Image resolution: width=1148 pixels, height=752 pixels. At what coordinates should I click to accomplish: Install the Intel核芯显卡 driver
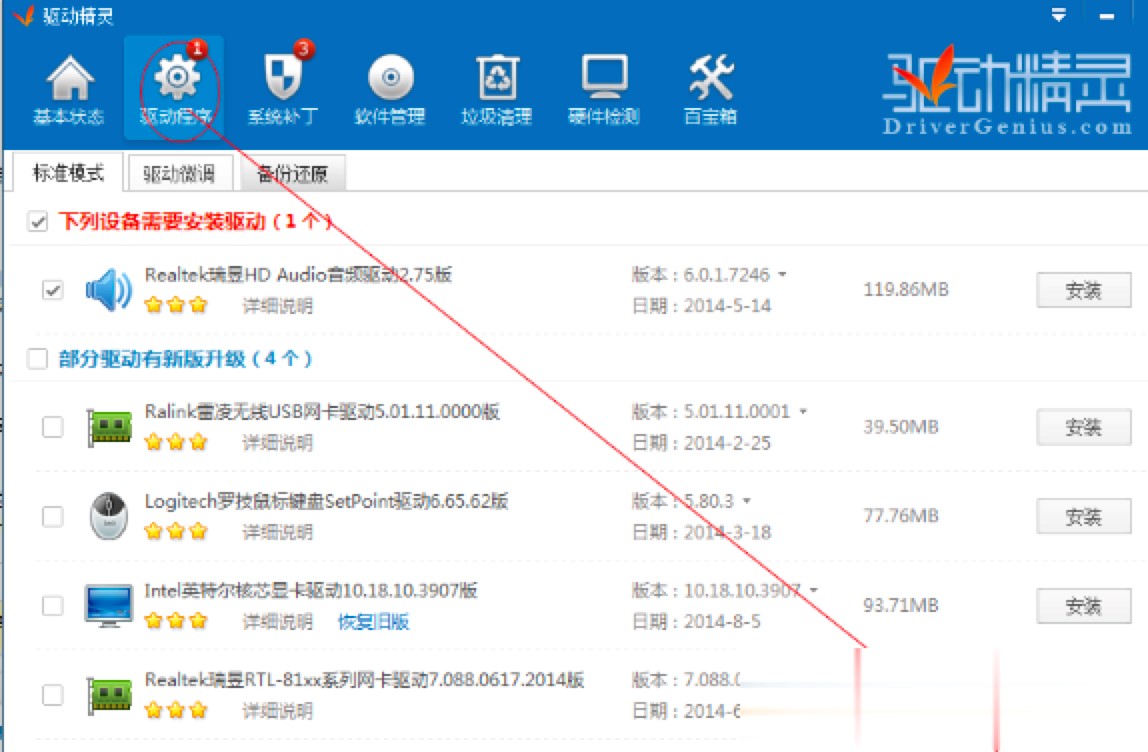[1084, 606]
